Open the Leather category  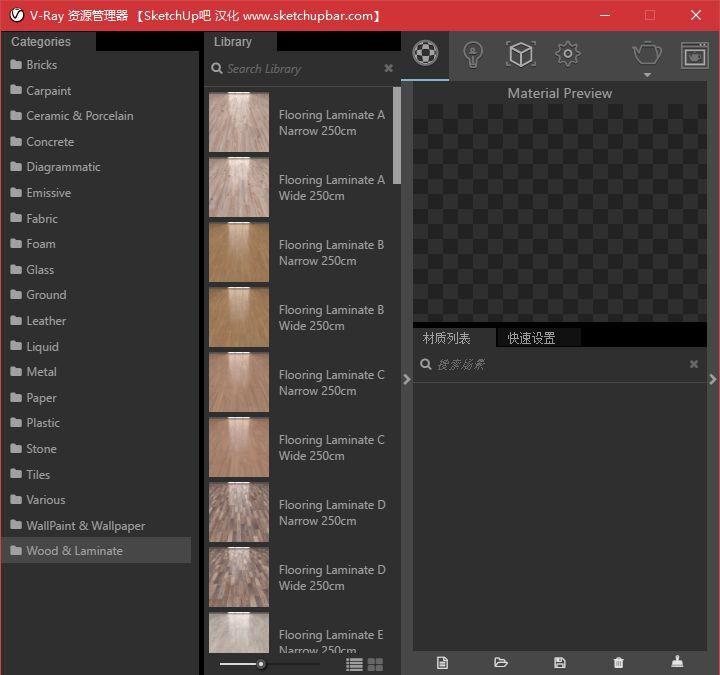click(38, 321)
